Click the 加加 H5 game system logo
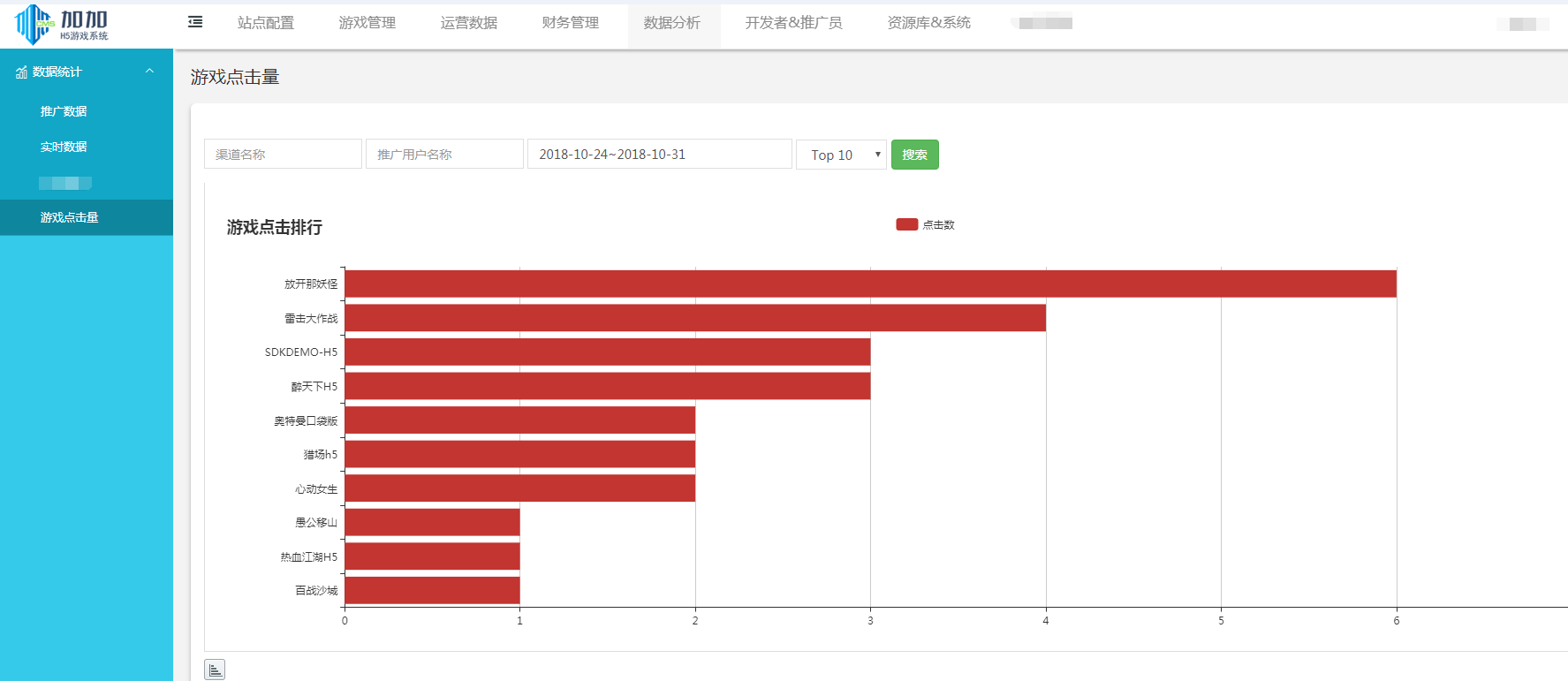Screen dimensions: 1568x681 tap(62, 24)
